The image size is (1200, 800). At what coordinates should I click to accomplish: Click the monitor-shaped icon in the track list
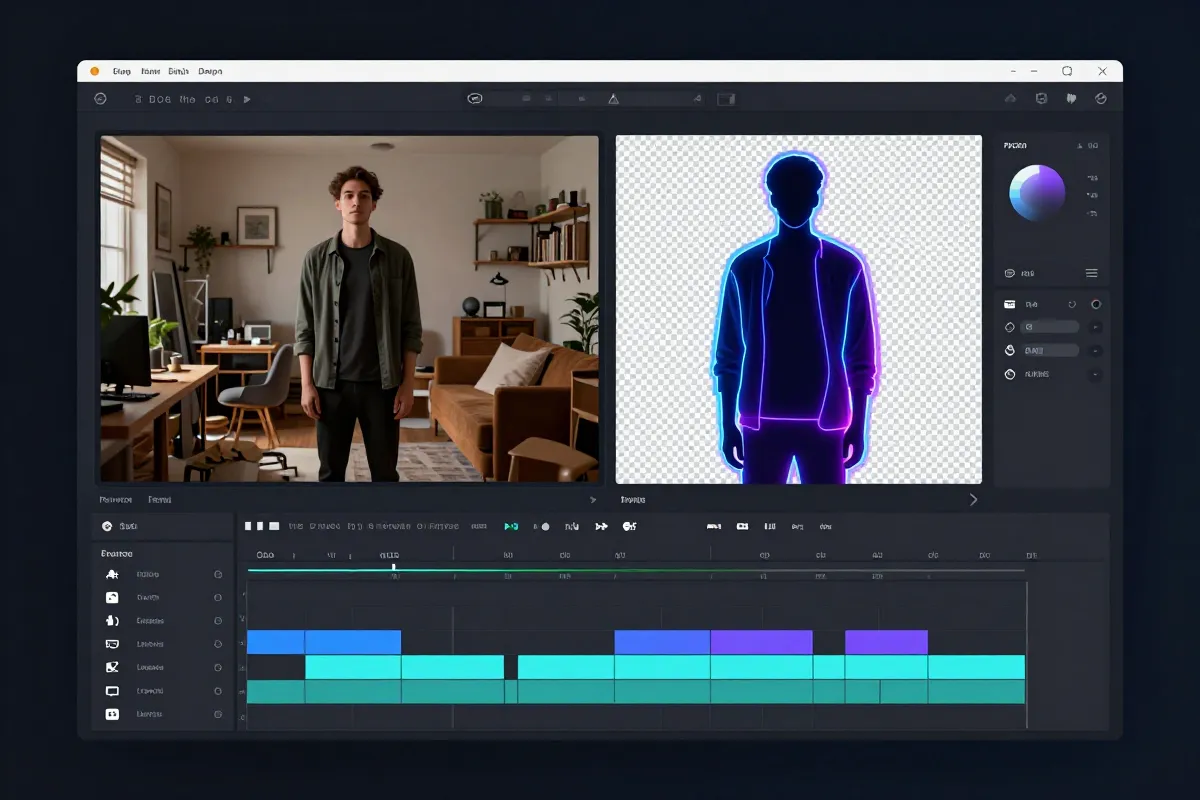[112, 691]
